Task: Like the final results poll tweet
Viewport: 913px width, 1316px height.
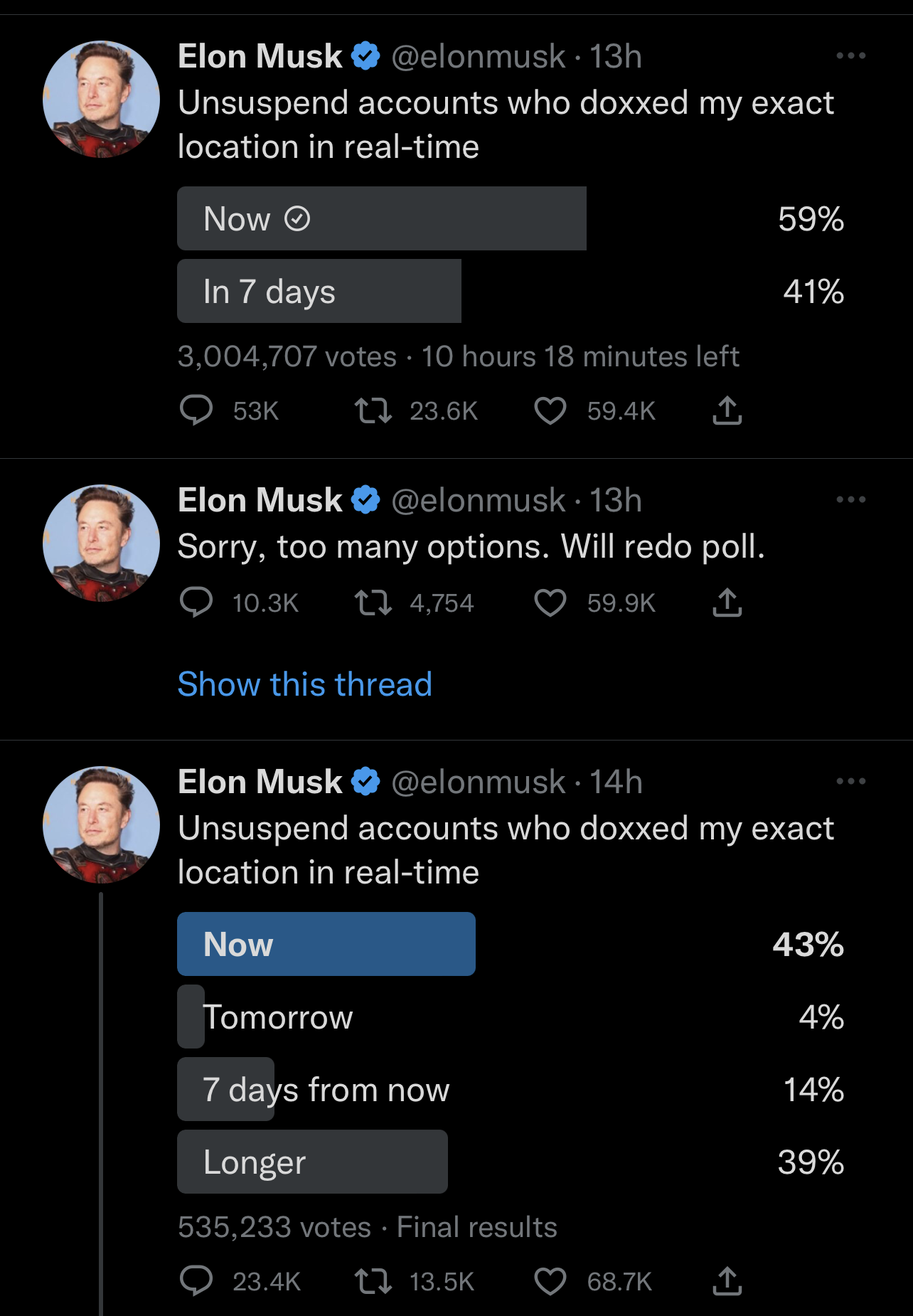Action: tap(550, 1281)
